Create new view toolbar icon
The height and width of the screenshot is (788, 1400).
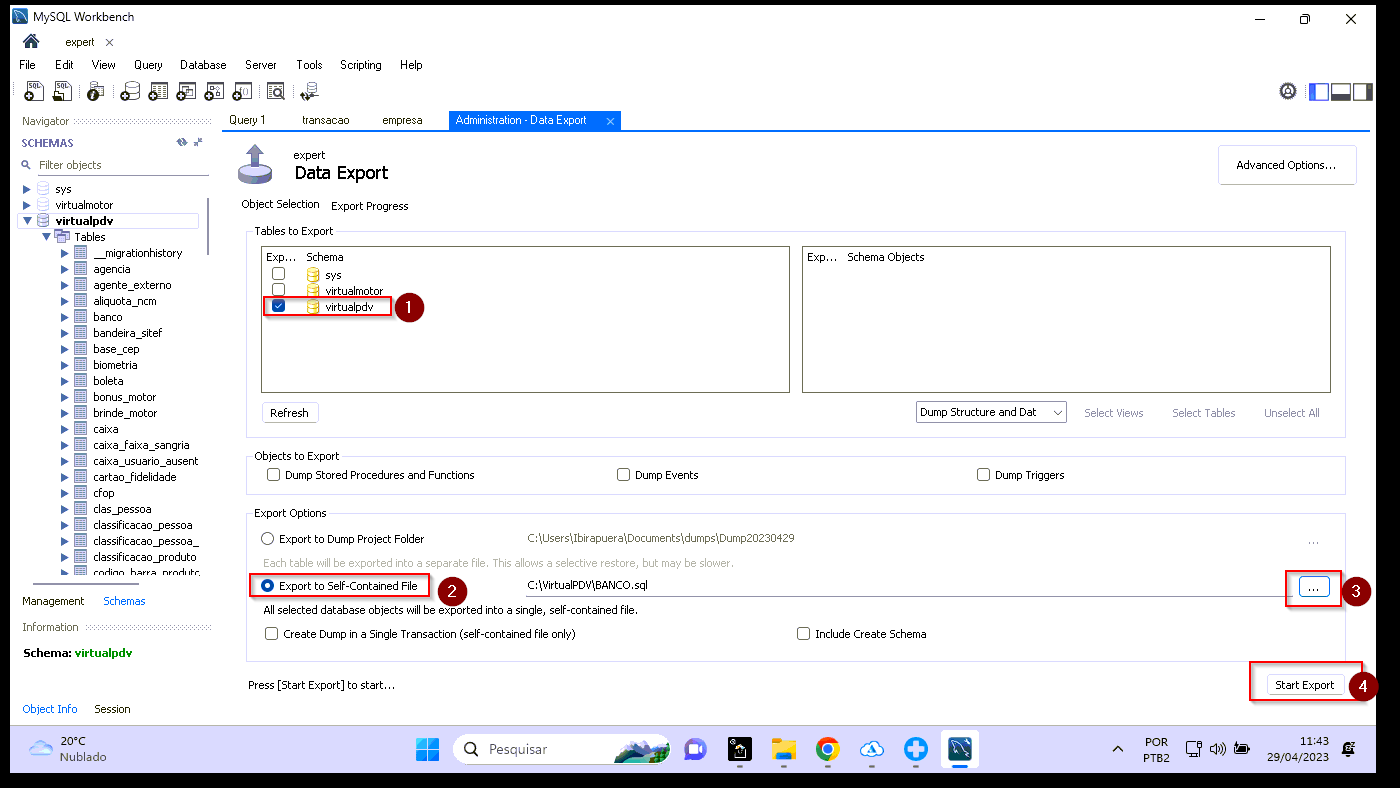click(186, 91)
